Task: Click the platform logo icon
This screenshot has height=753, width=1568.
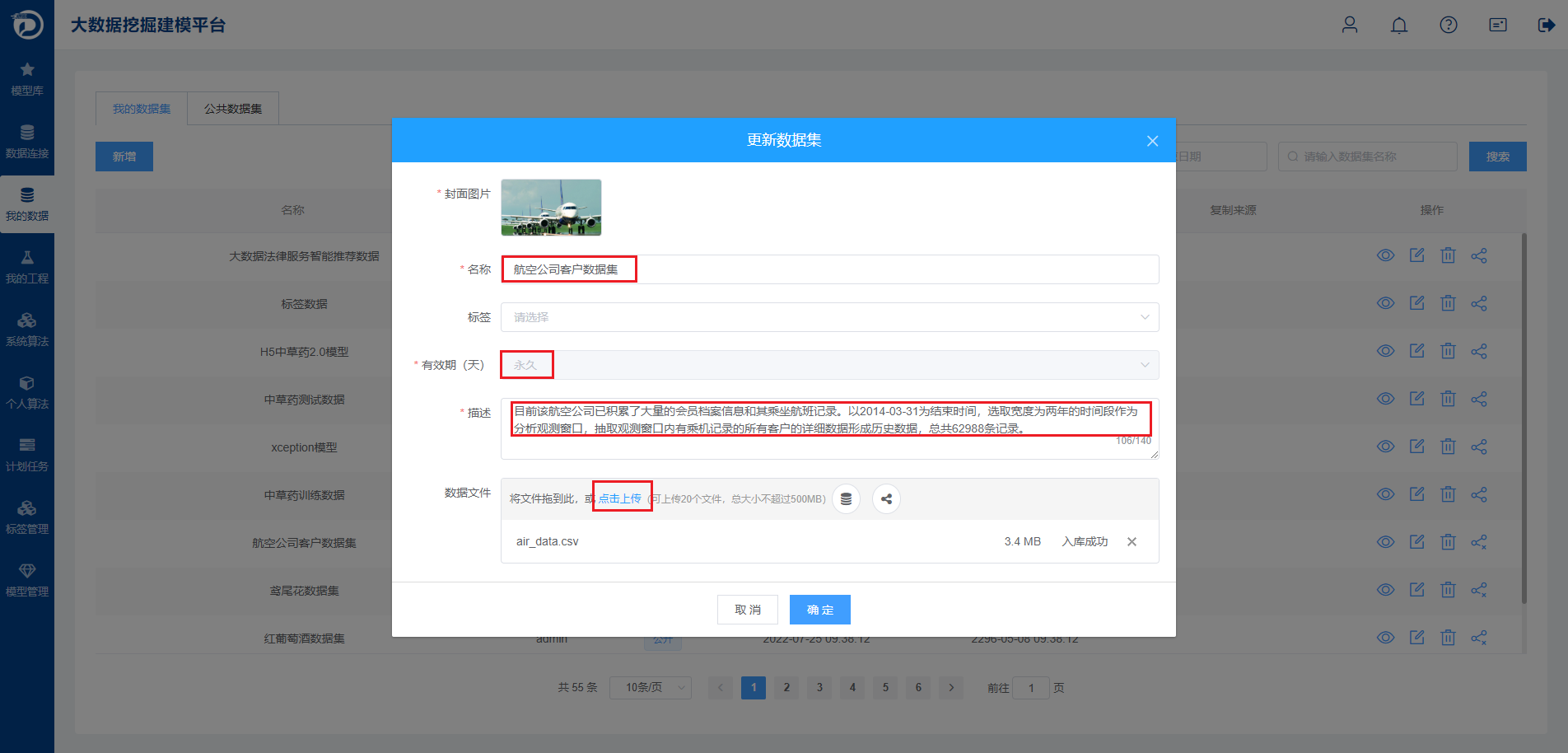Action: pos(27,25)
